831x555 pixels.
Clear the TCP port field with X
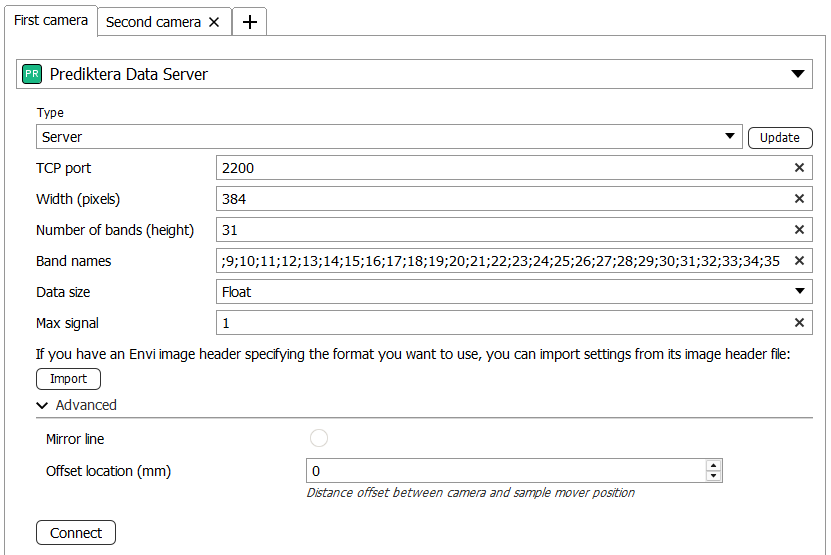click(799, 168)
